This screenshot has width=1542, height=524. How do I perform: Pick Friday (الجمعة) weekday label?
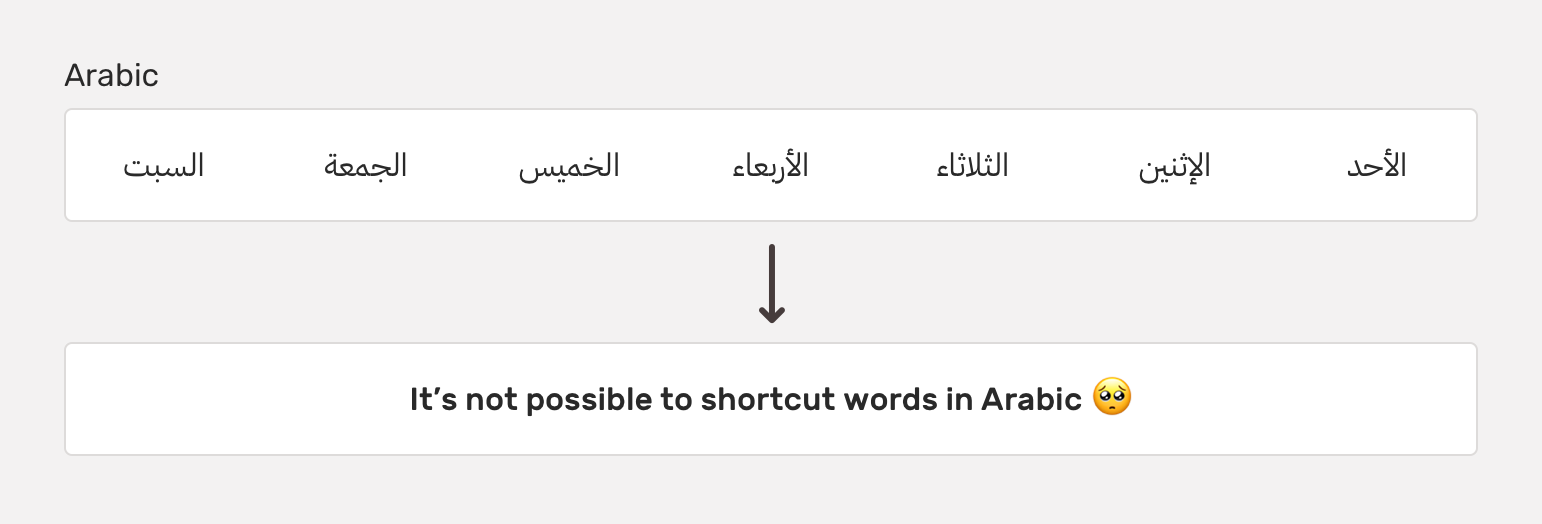[x=366, y=166]
